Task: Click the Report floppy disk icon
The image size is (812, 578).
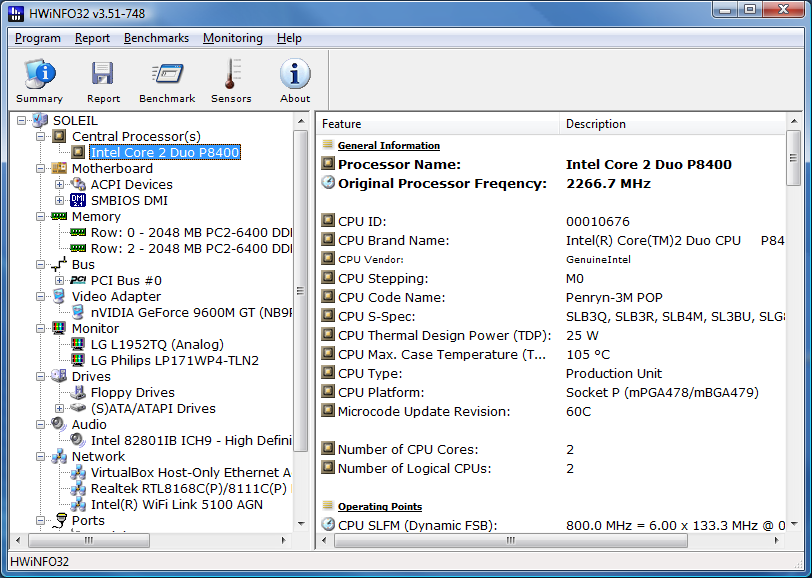Action: click(x=103, y=74)
